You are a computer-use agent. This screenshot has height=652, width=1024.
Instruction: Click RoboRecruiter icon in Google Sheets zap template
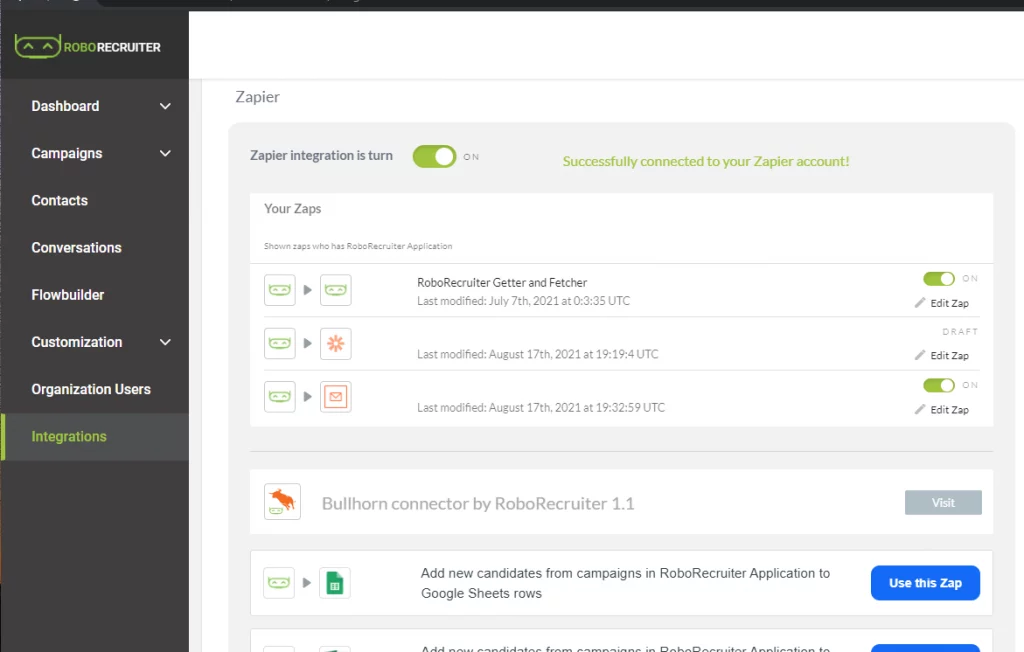pyautogui.click(x=279, y=583)
